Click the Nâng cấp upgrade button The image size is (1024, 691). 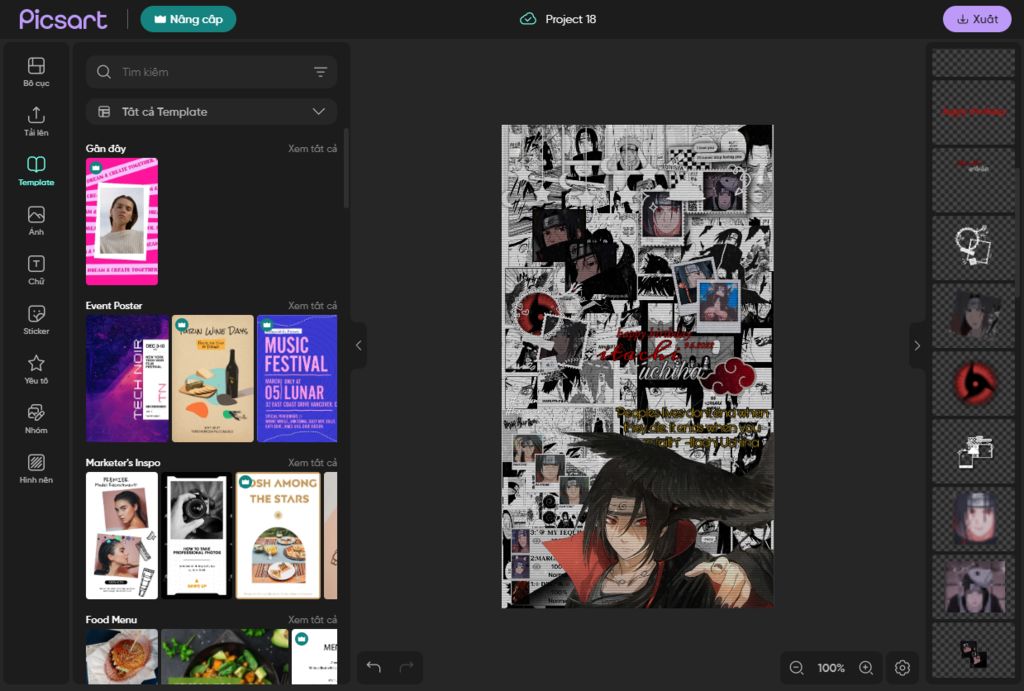[188, 19]
